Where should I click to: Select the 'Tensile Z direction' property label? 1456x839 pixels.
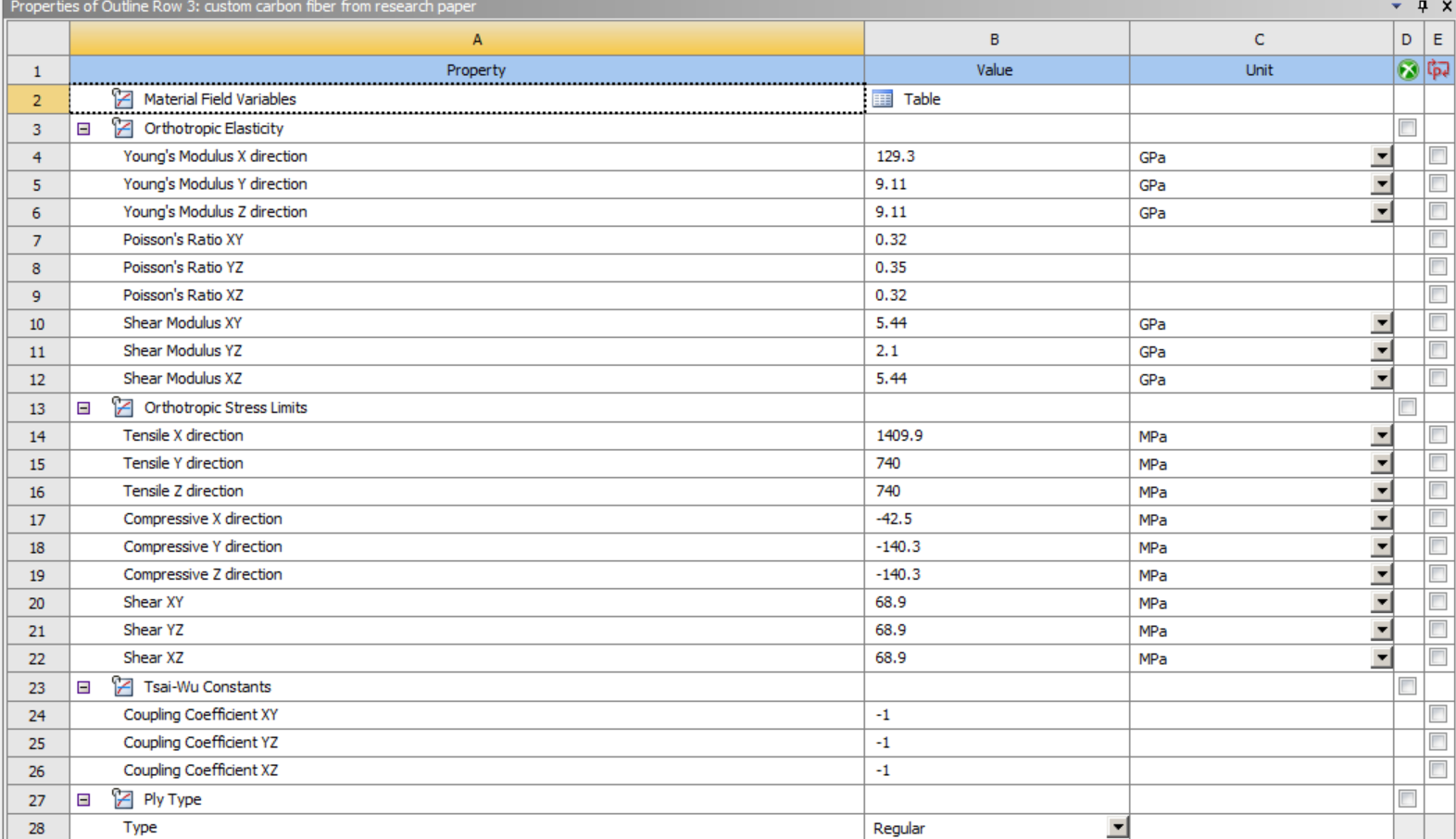click(x=183, y=491)
